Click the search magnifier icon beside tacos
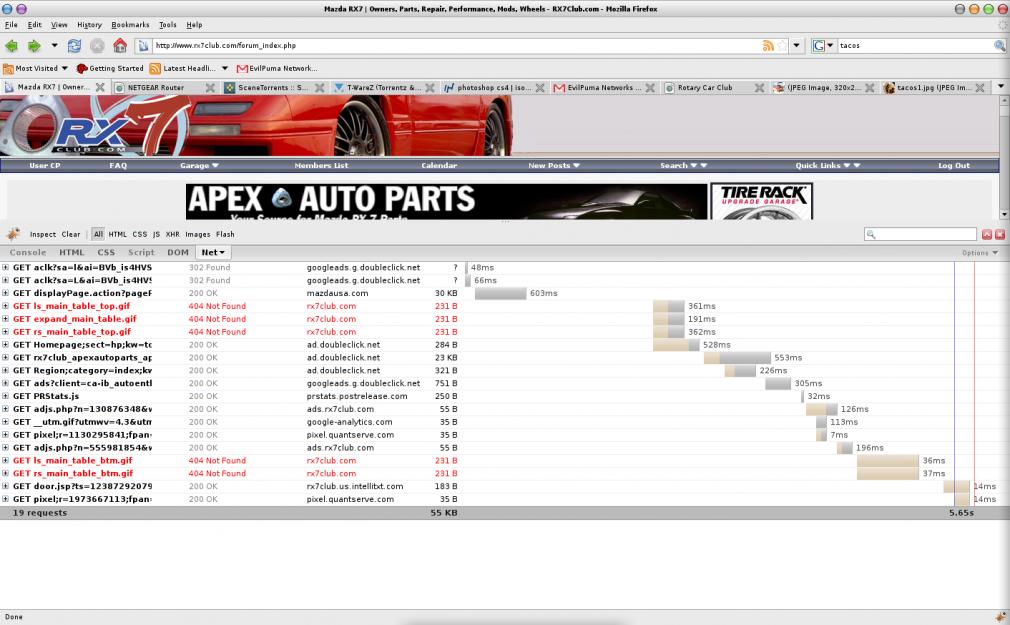 coord(999,46)
